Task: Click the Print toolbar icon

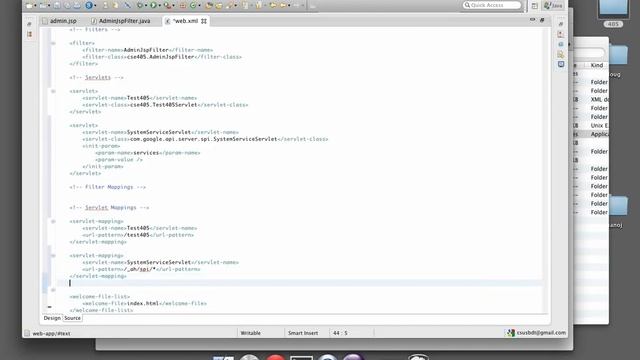Action: [x=77, y=6]
